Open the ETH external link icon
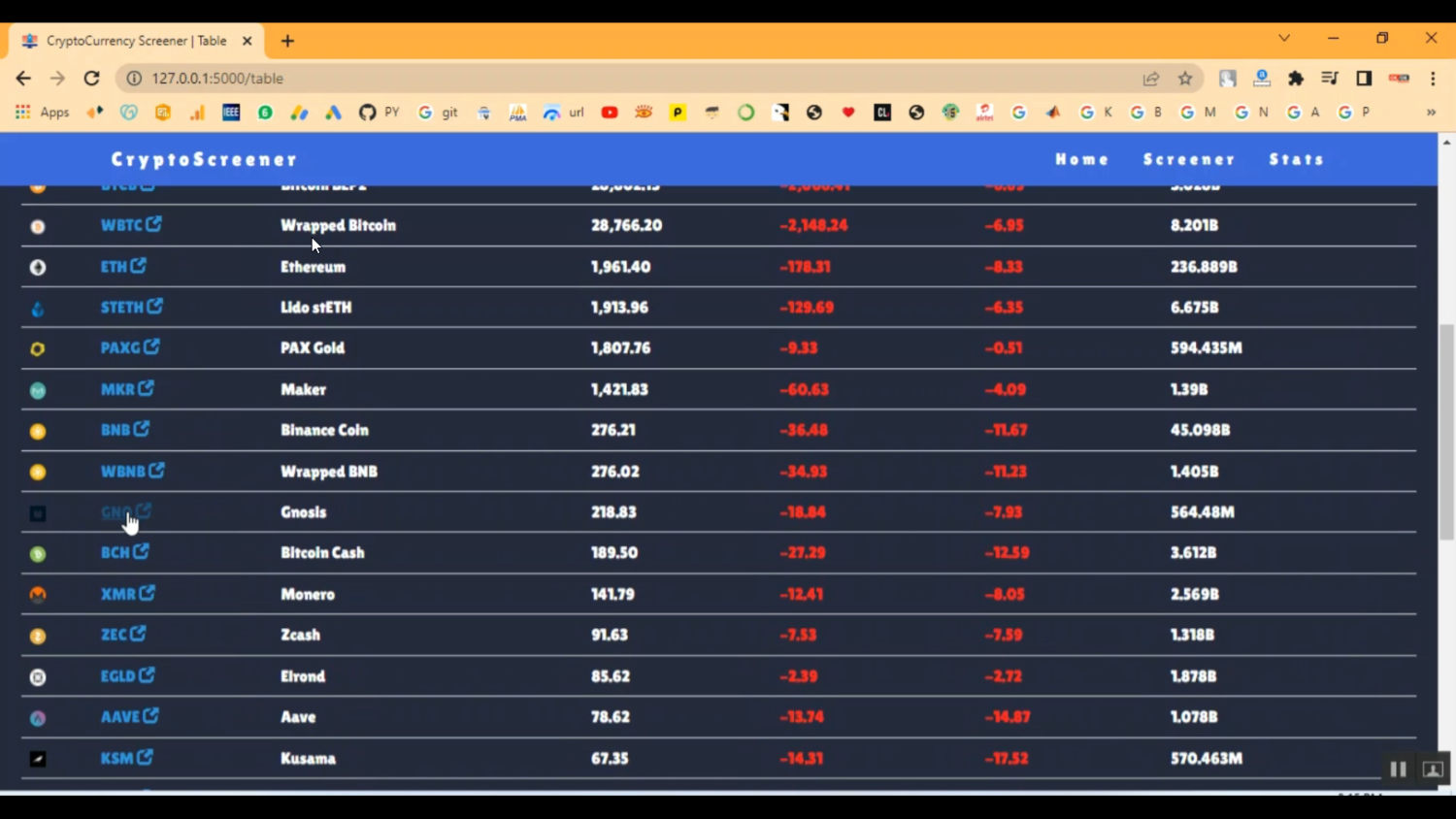Image resolution: width=1456 pixels, height=819 pixels. (139, 266)
